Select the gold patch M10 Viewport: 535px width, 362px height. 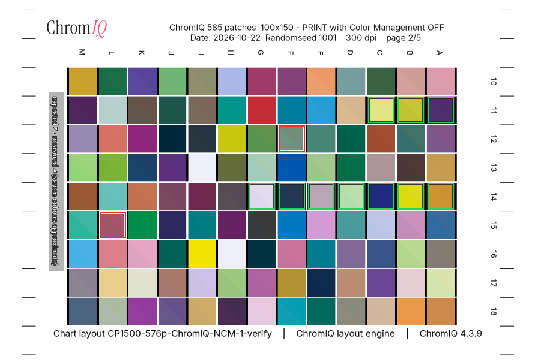pyautogui.click(x=83, y=81)
